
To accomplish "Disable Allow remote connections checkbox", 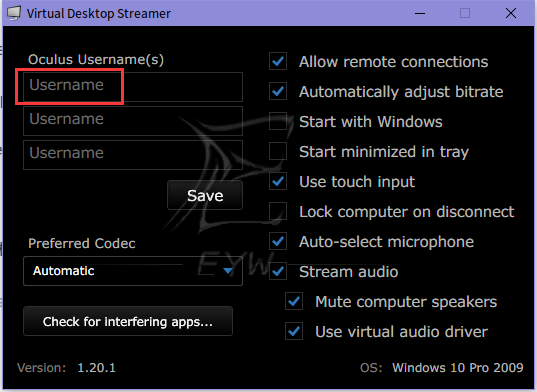I will pos(278,61).
